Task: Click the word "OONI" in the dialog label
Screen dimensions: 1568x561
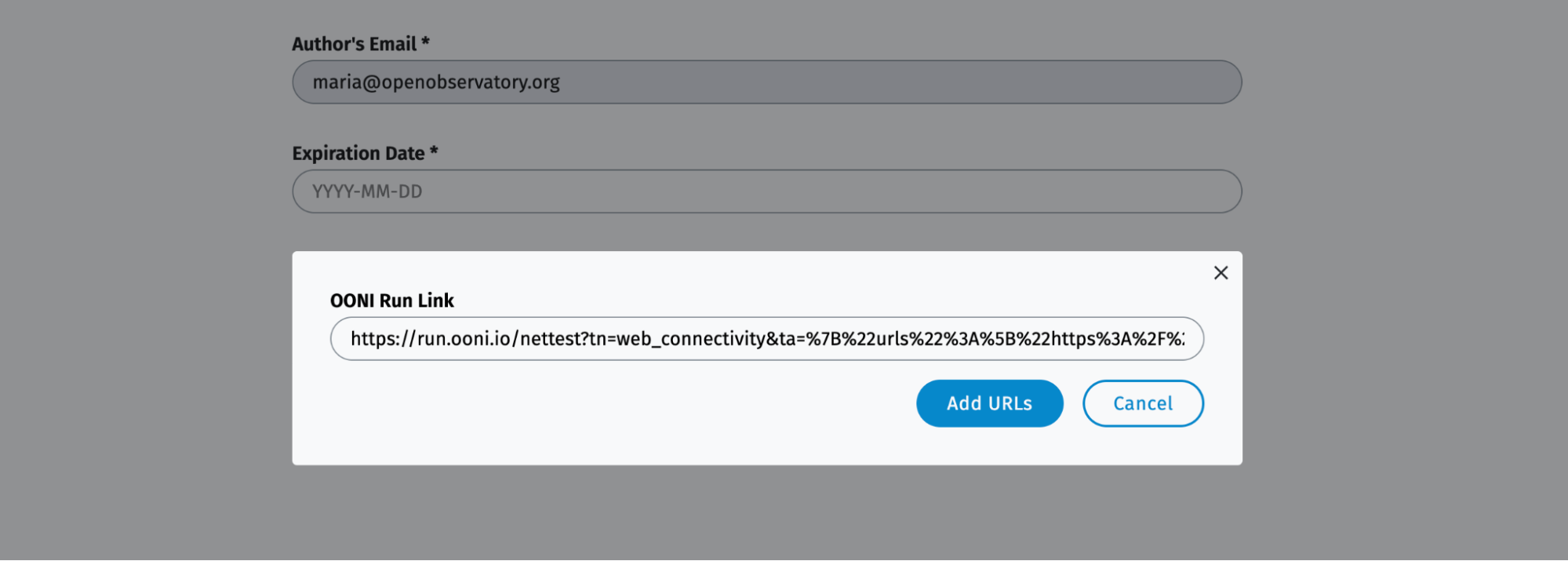Action: 352,301
